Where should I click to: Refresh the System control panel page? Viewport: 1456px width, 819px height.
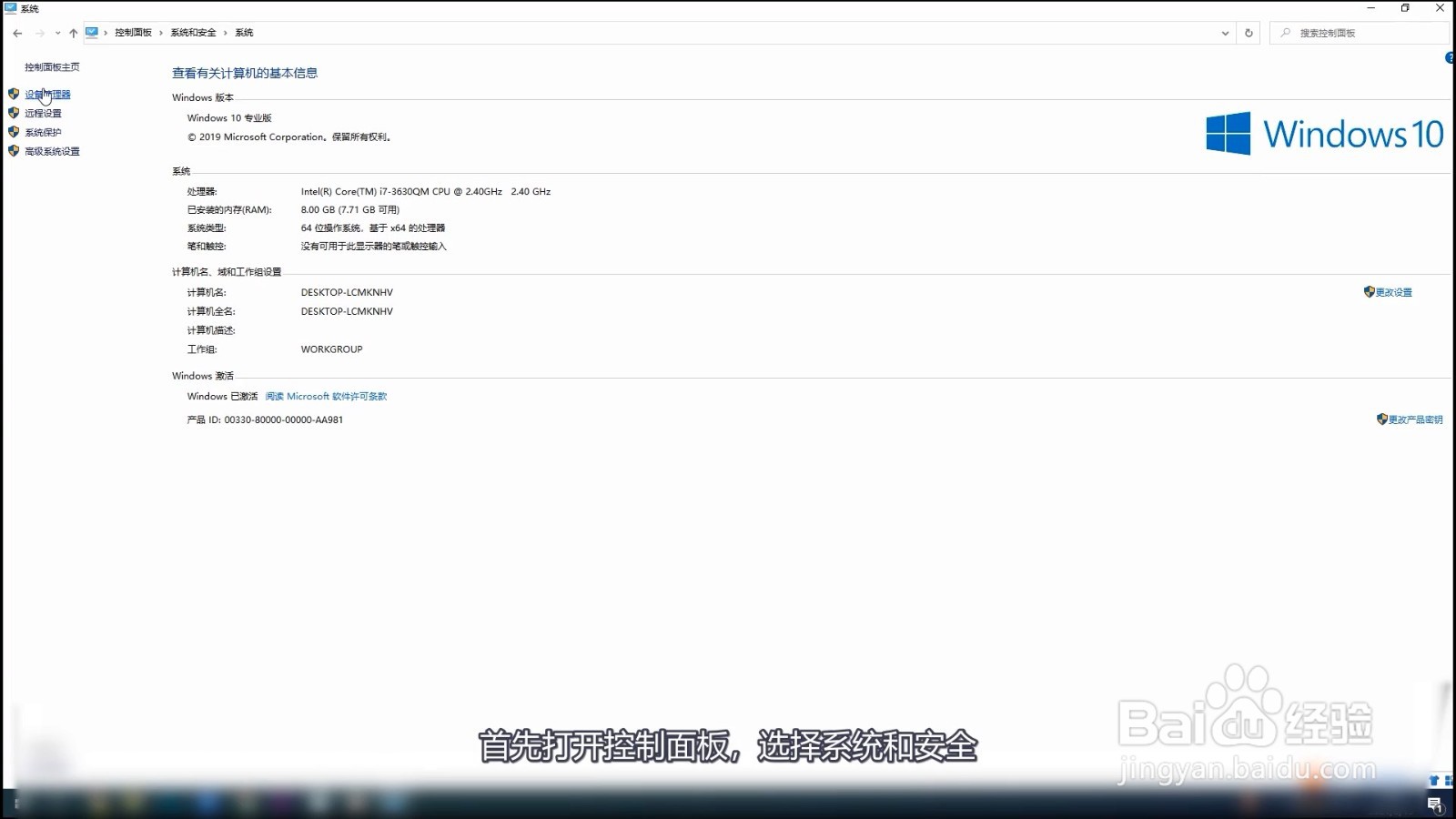click(1249, 33)
